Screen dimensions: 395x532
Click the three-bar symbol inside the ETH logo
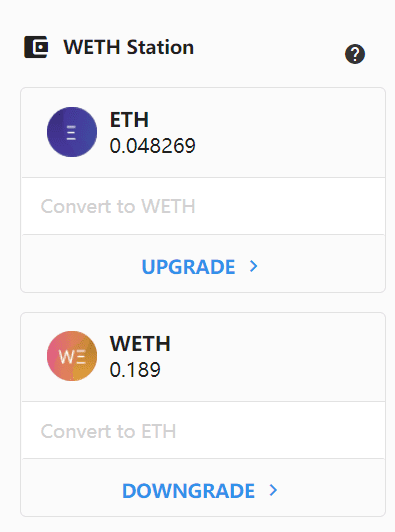(x=71, y=133)
